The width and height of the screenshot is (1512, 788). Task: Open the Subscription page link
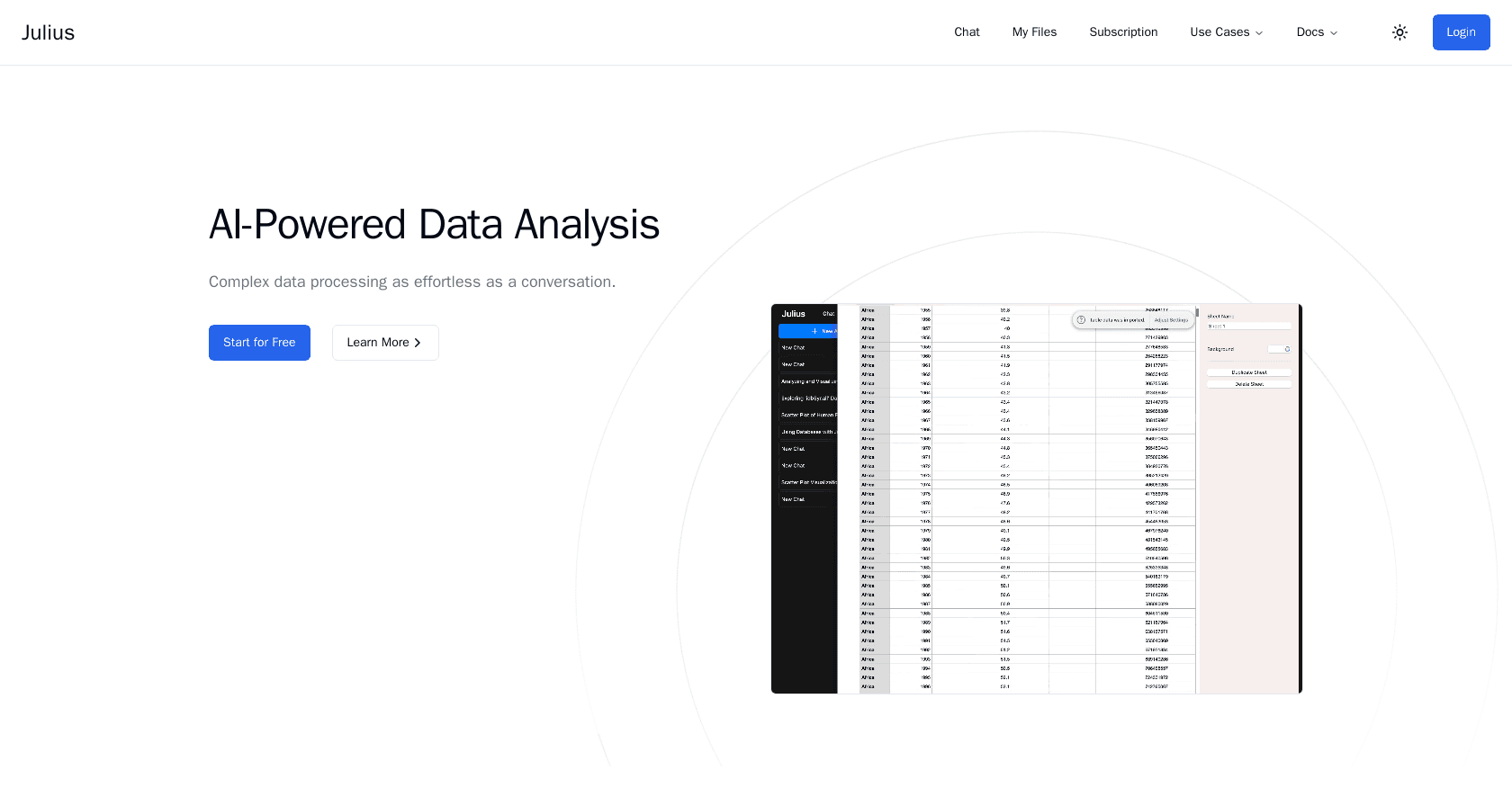tap(1123, 32)
